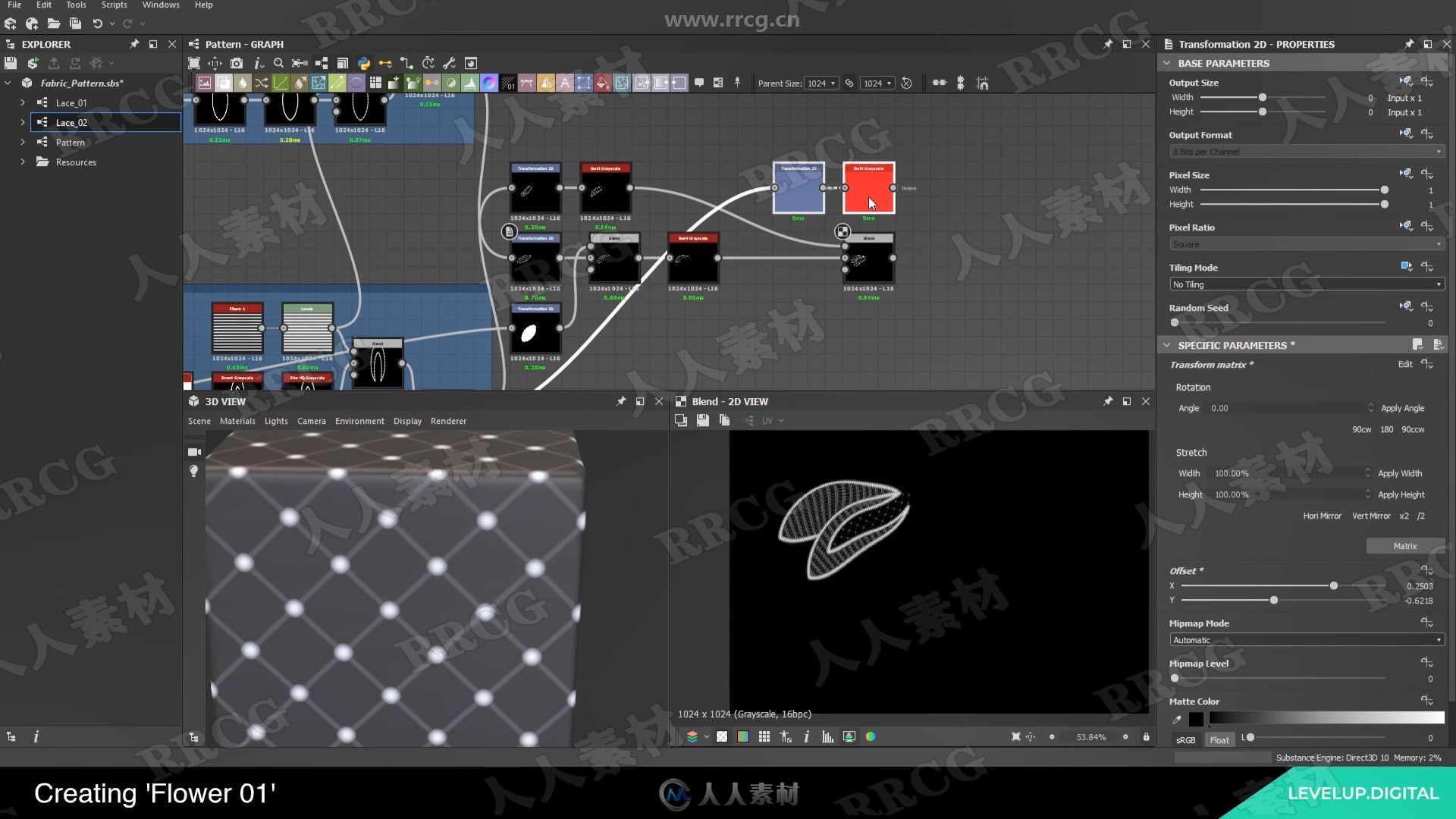
Task: Click the Transformation 2D node icon
Action: click(x=799, y=188)
